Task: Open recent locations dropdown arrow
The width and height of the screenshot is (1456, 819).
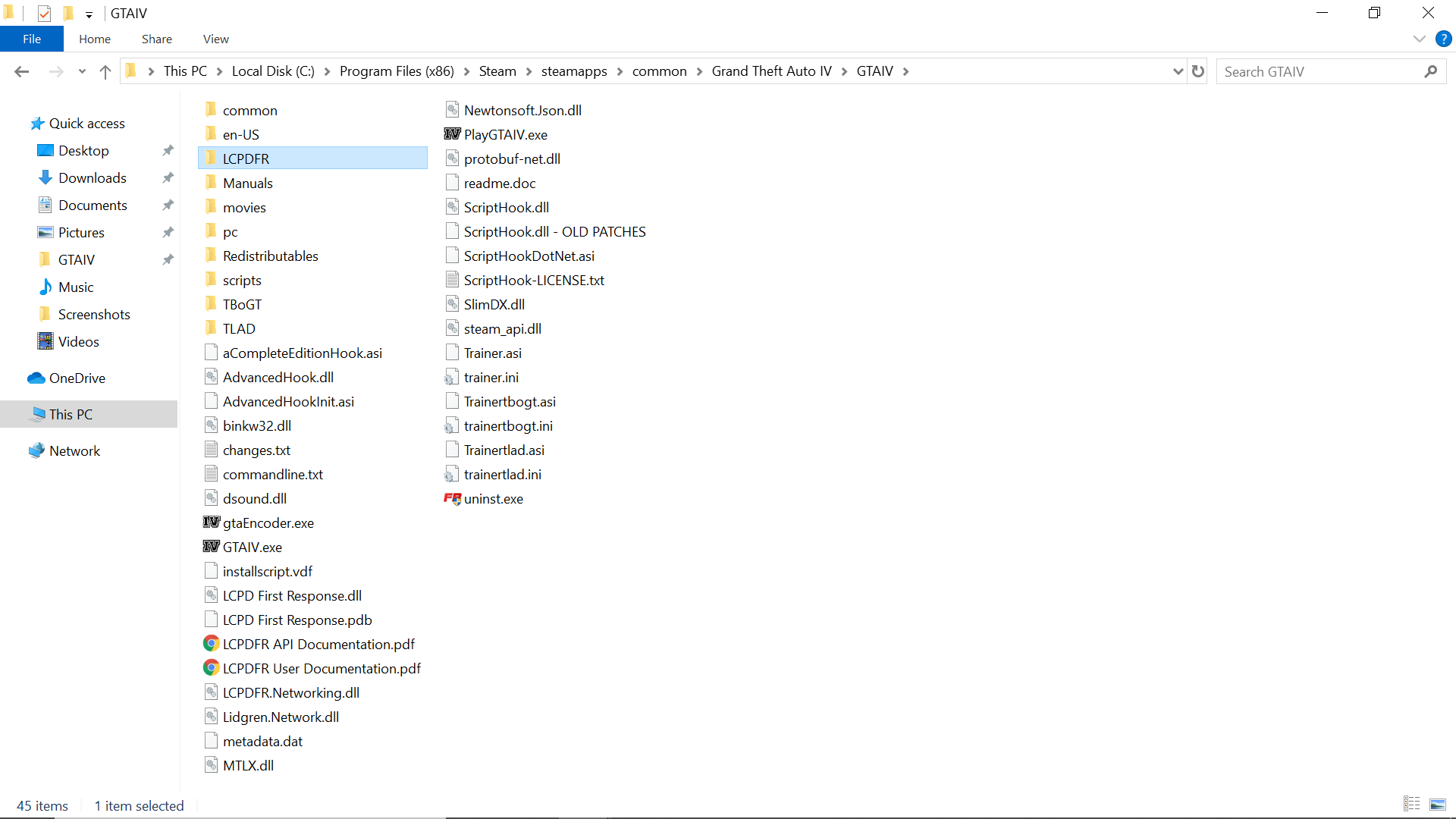Action: (82, 71)
